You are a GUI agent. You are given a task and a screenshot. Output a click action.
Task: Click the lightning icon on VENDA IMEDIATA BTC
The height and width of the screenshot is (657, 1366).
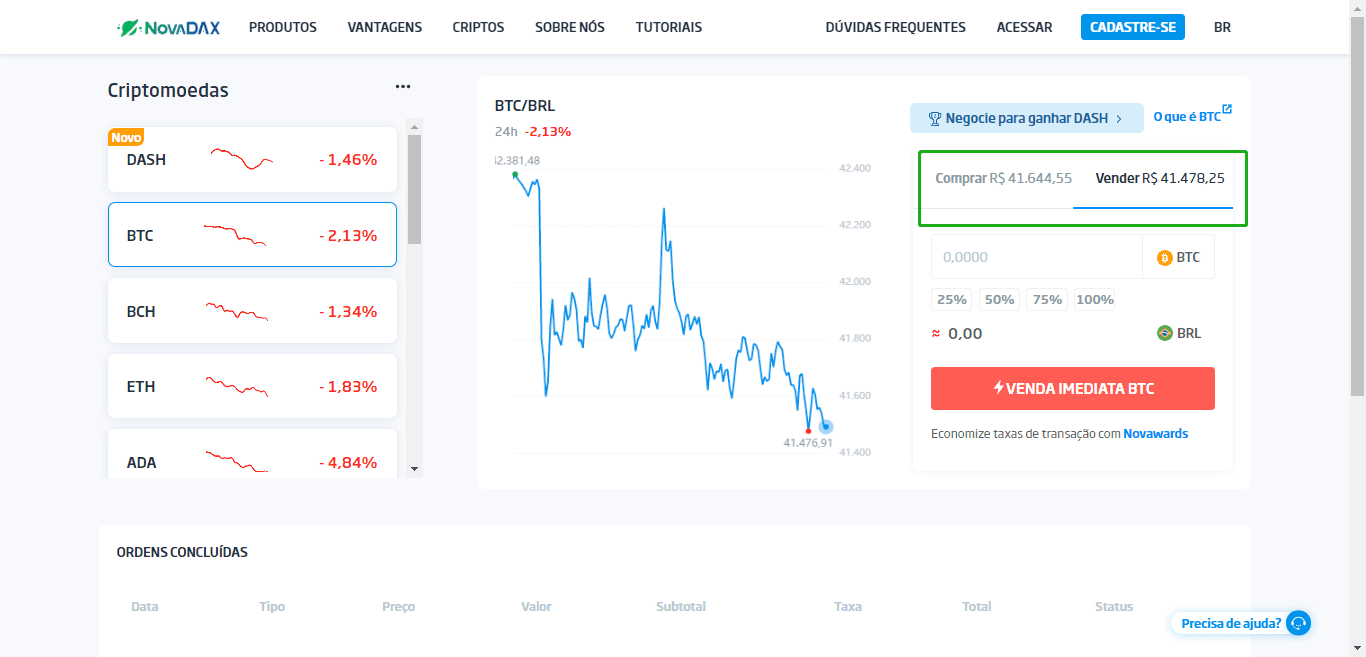coord(1000,388)
